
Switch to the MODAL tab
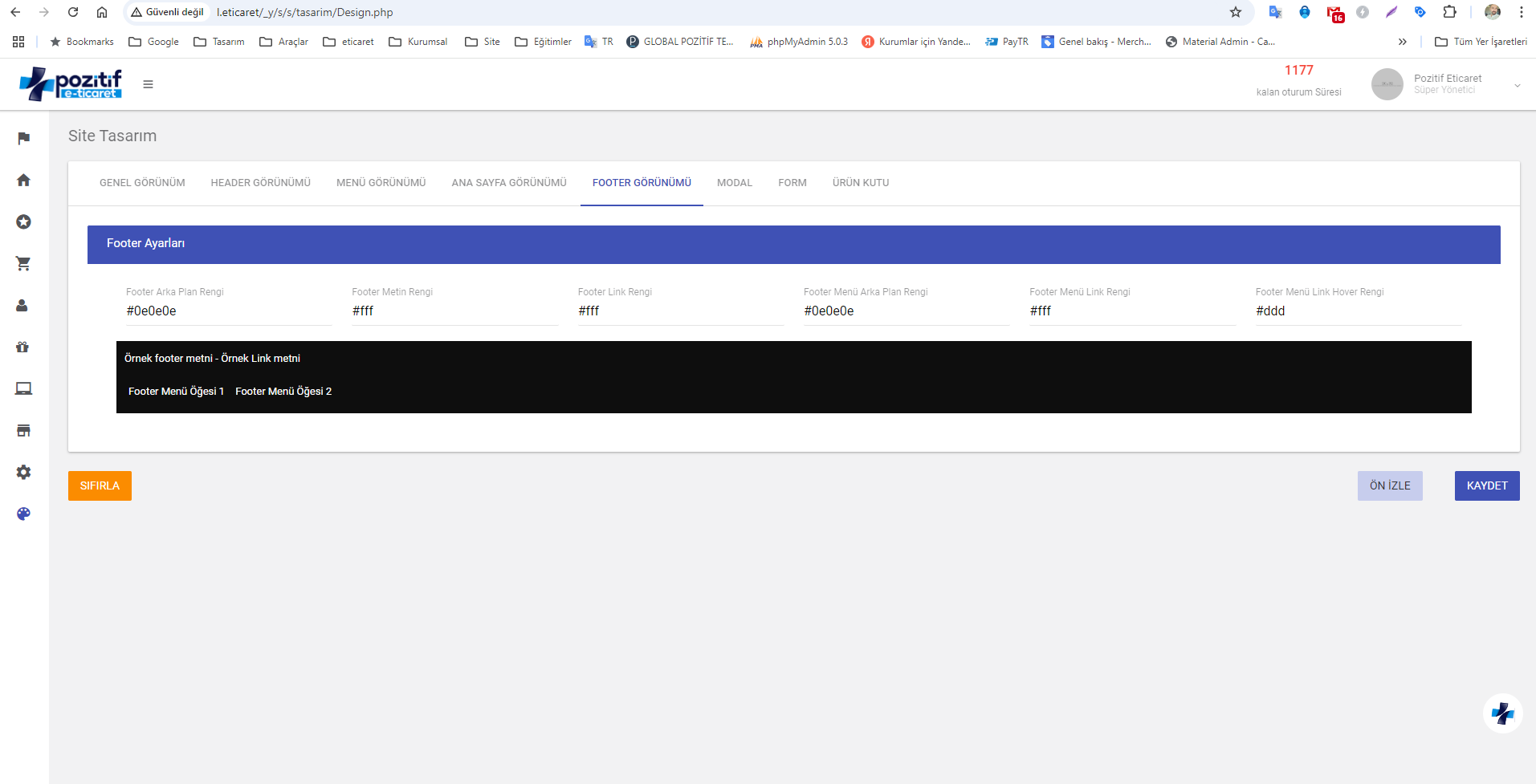[734, 182]
